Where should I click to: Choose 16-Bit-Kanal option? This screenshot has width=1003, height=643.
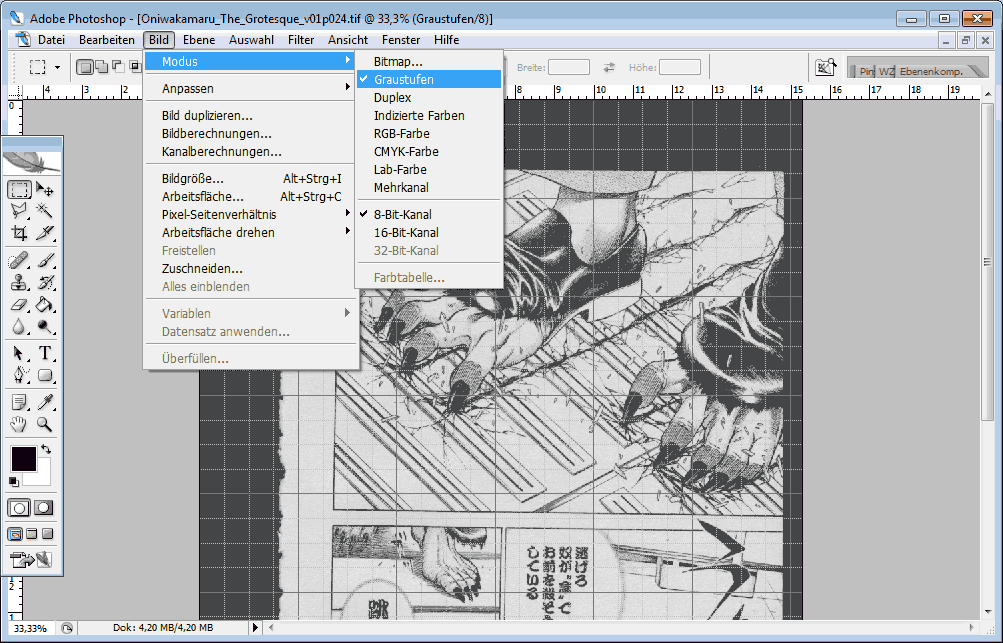point(429,232)
